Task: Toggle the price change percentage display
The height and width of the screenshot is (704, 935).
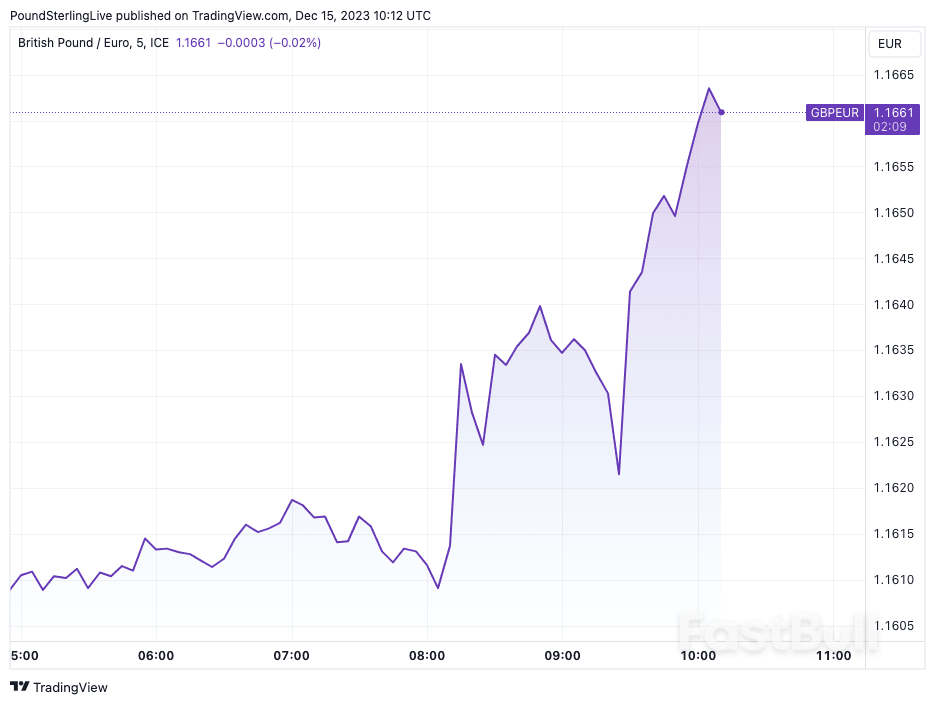Action: (x=294, y=44)
